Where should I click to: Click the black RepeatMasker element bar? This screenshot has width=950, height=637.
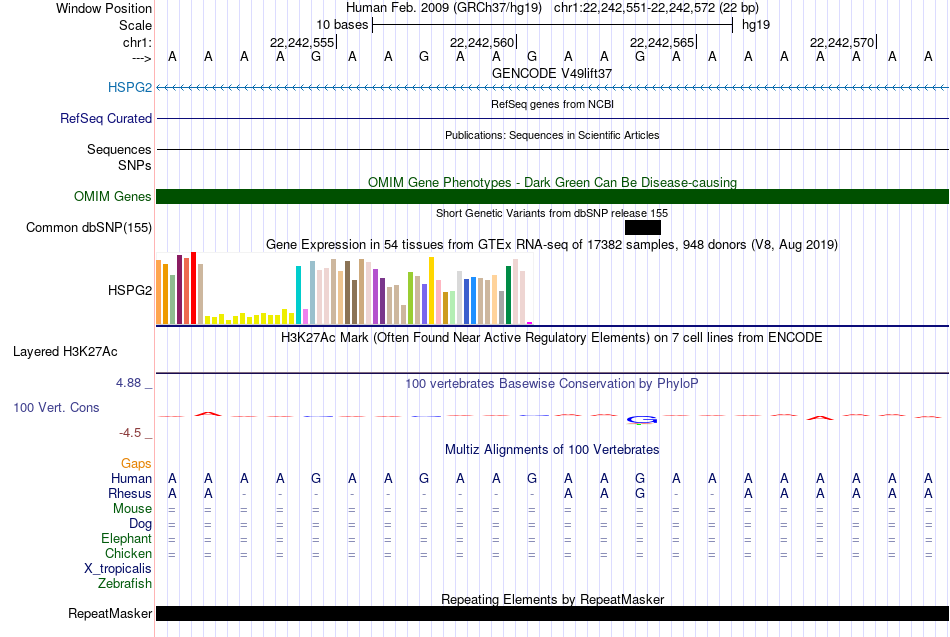click(553, 613)
